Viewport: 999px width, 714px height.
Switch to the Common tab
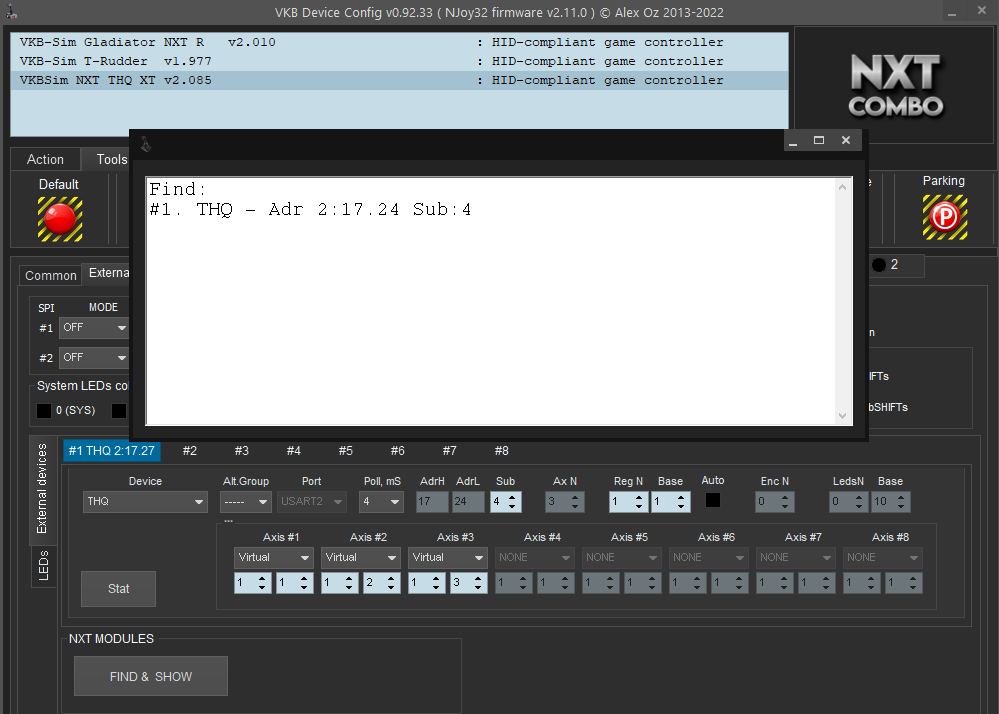pyautogui.click(x=50, y=275)
